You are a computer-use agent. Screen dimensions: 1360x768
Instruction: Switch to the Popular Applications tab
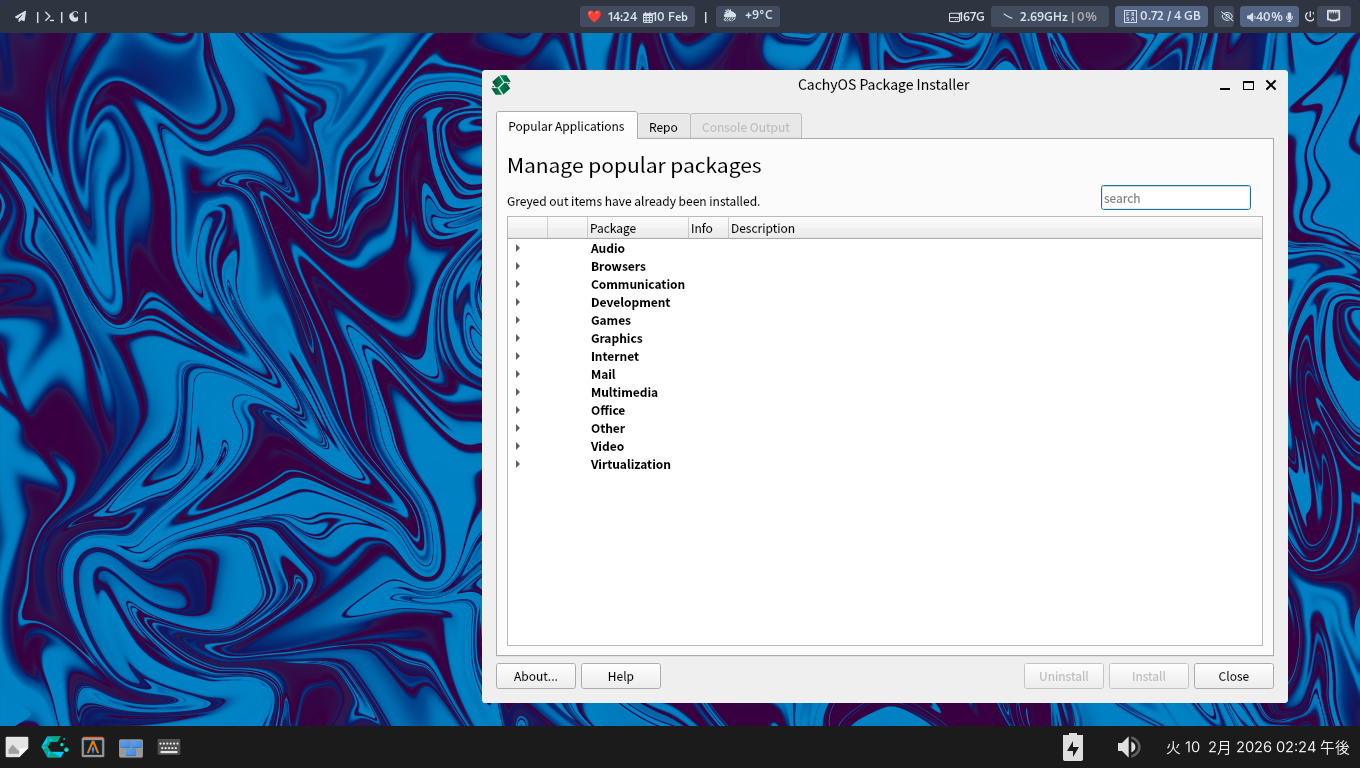tap(566, 126)
